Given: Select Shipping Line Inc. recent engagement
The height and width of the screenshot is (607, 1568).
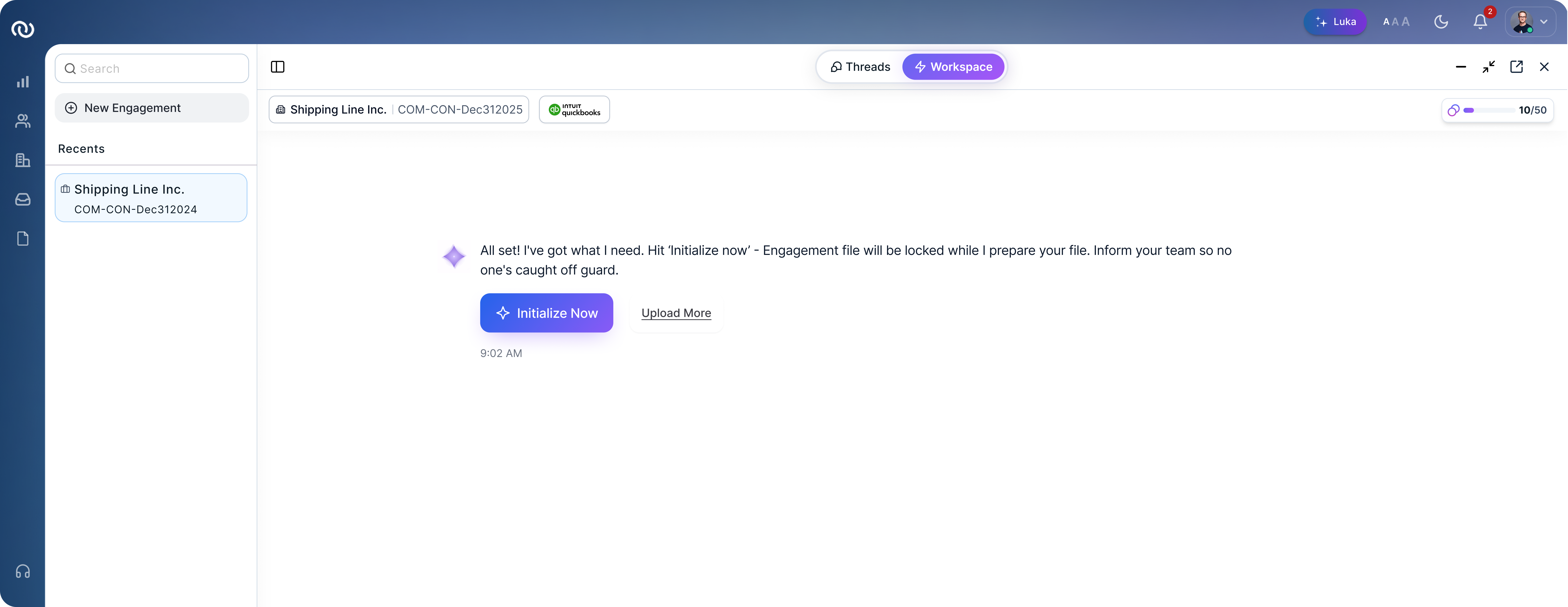Looking at the screenshot, I should [x=151, y=198].
